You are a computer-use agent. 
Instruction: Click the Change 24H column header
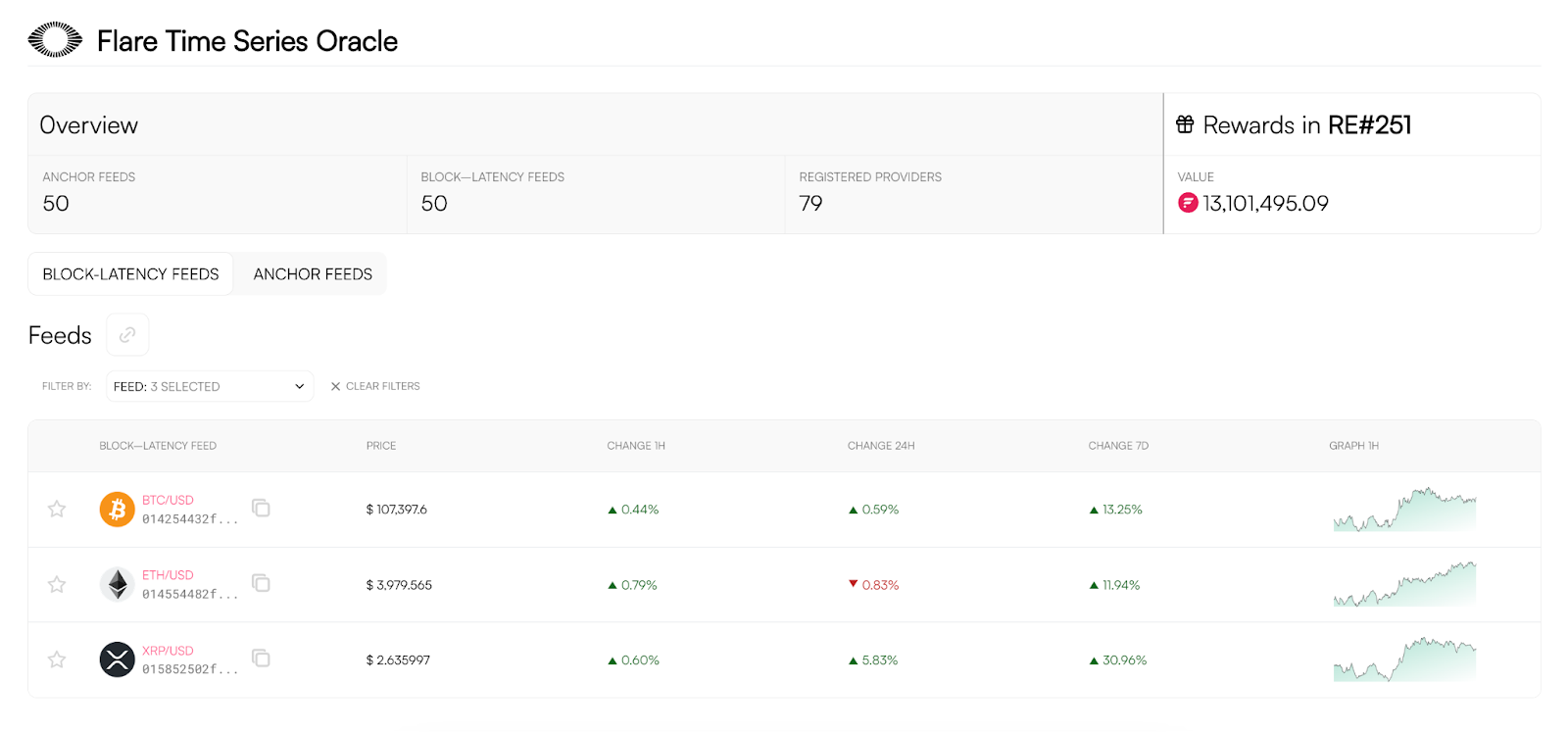(x=881, y=446)
